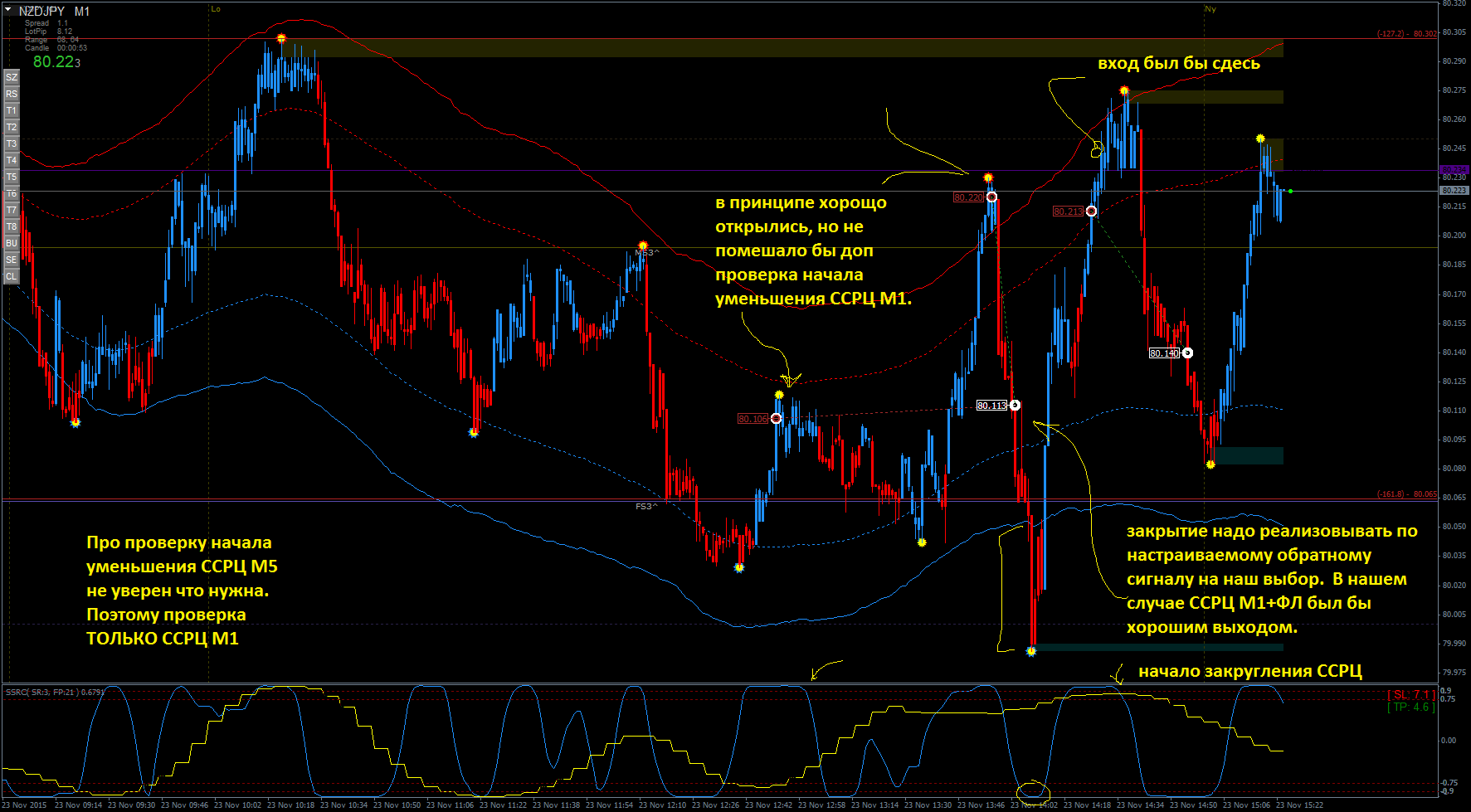Select the 'начало закругления ССРЦ' annotation
The width and height of the screenshot is (1471, 812).
click(1250, 671)
